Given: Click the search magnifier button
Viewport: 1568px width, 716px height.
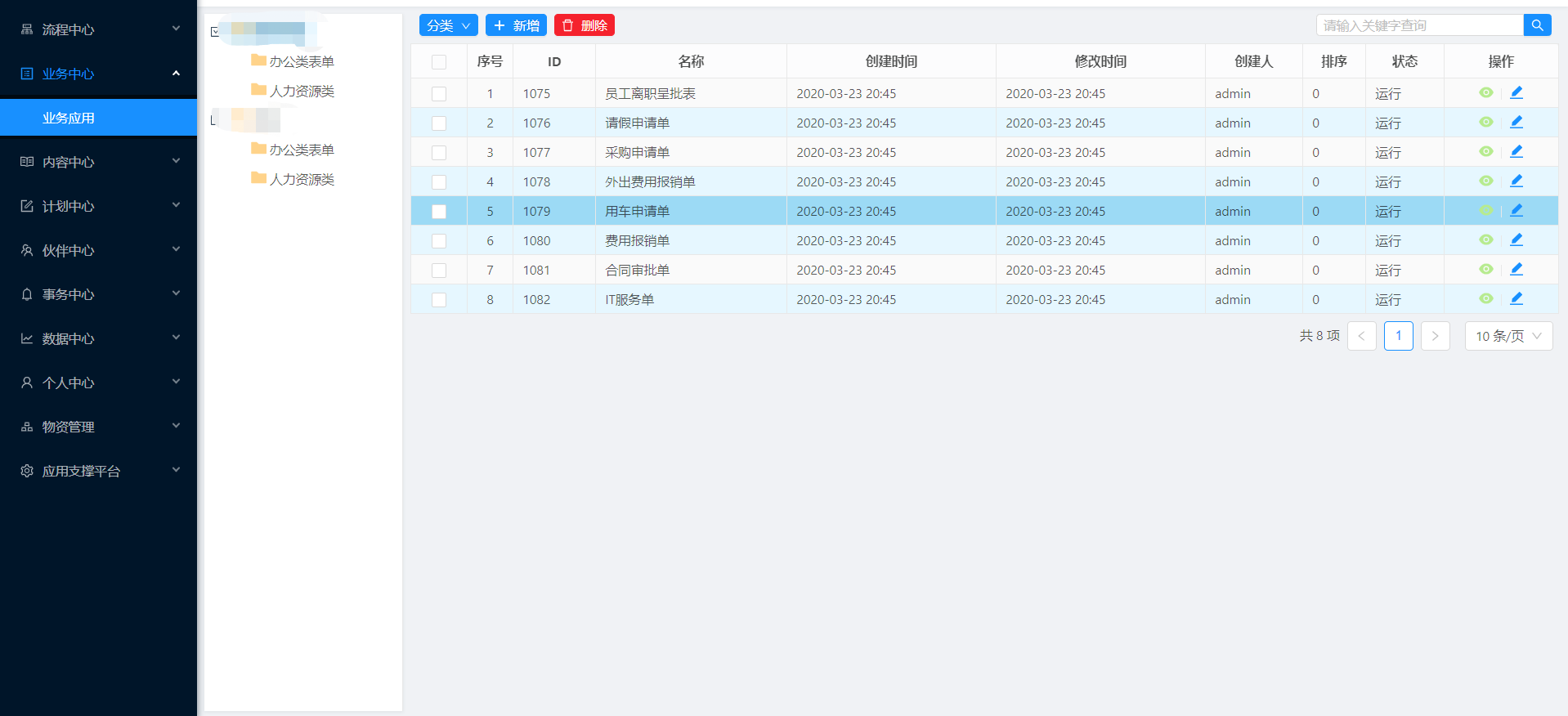Looking at the screenshot, I should coord(1537,25).
